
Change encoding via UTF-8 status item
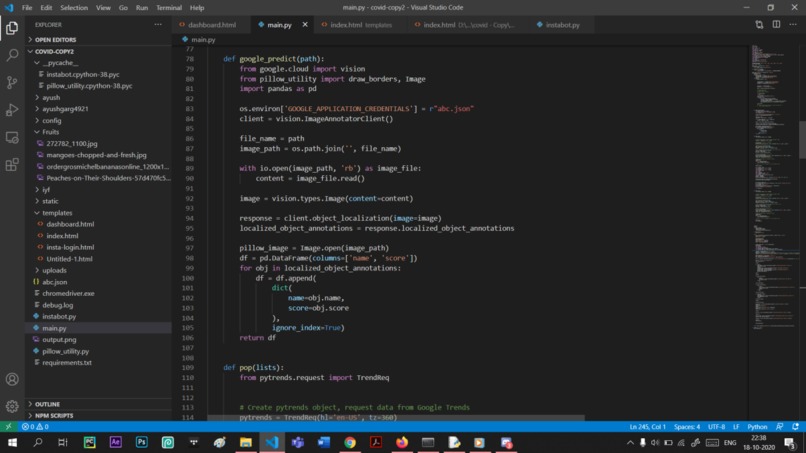click(716, 427)
